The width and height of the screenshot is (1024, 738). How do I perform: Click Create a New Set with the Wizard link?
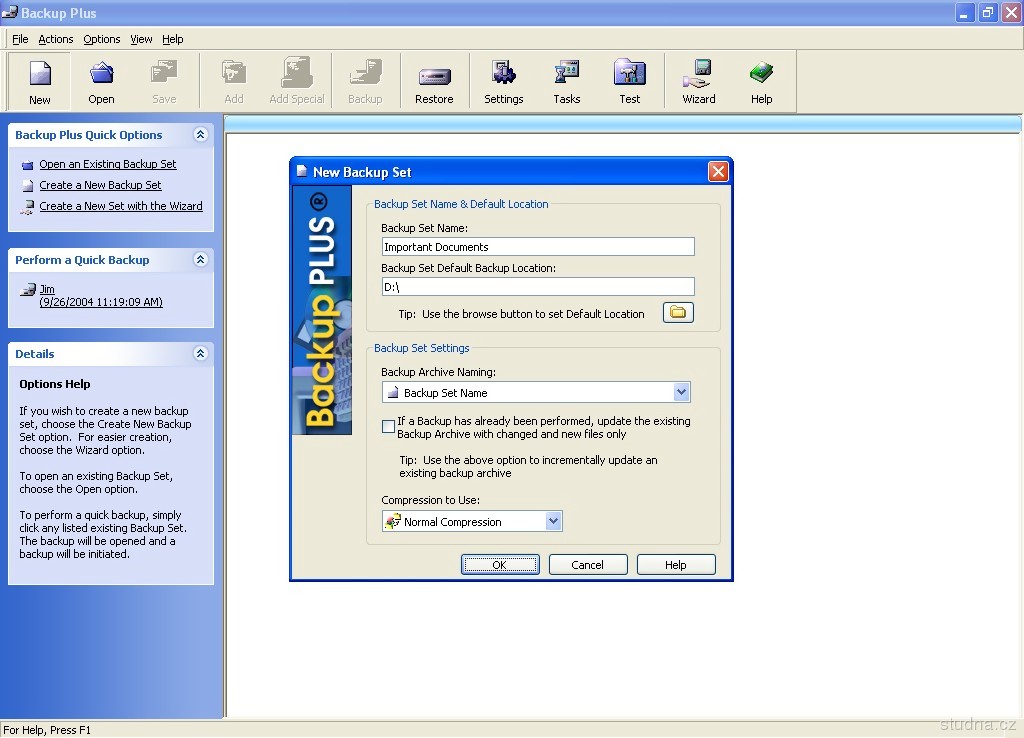[x=120, y=206]
